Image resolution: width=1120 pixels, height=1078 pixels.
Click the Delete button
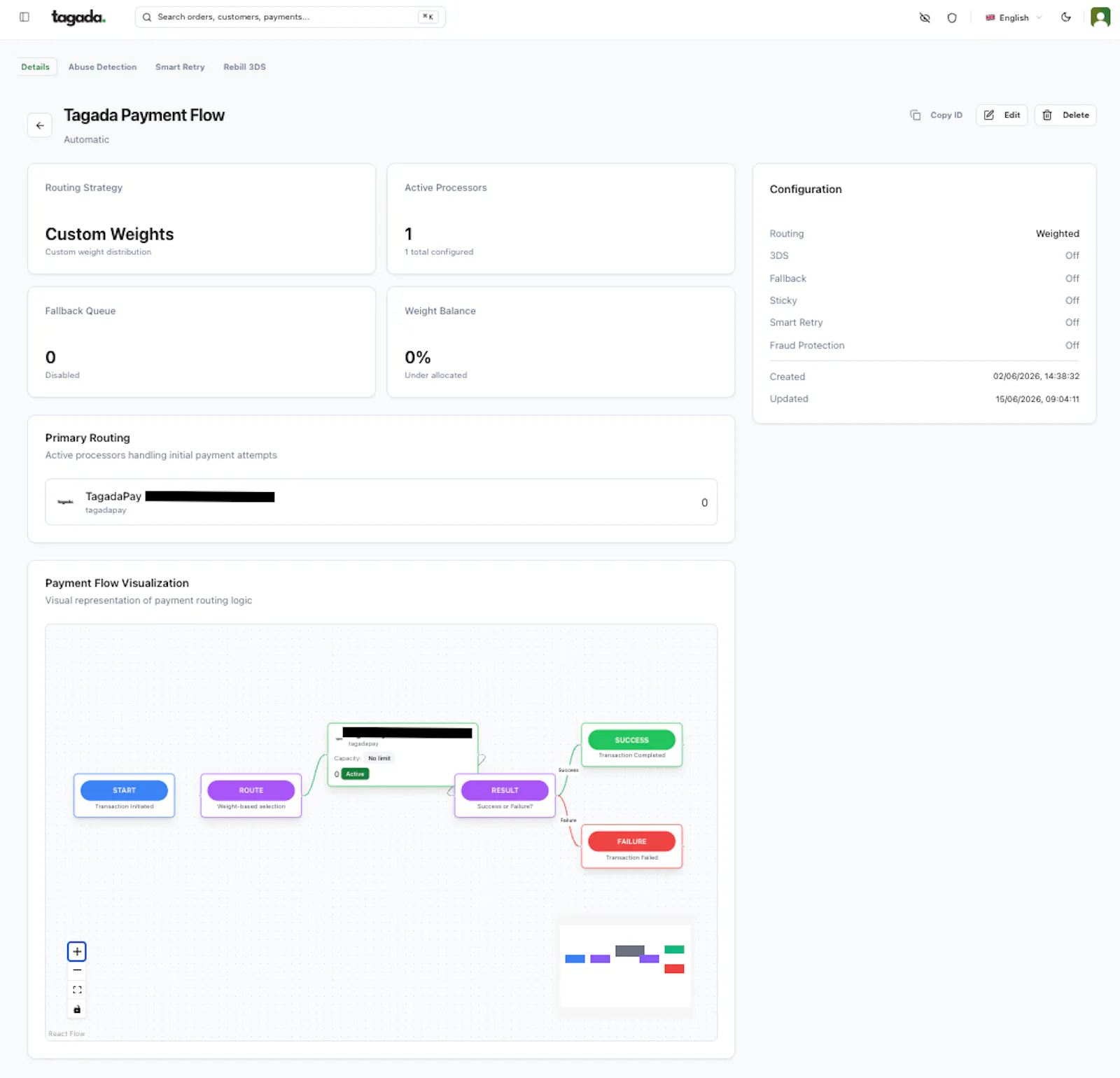[x=1065, y=115]
